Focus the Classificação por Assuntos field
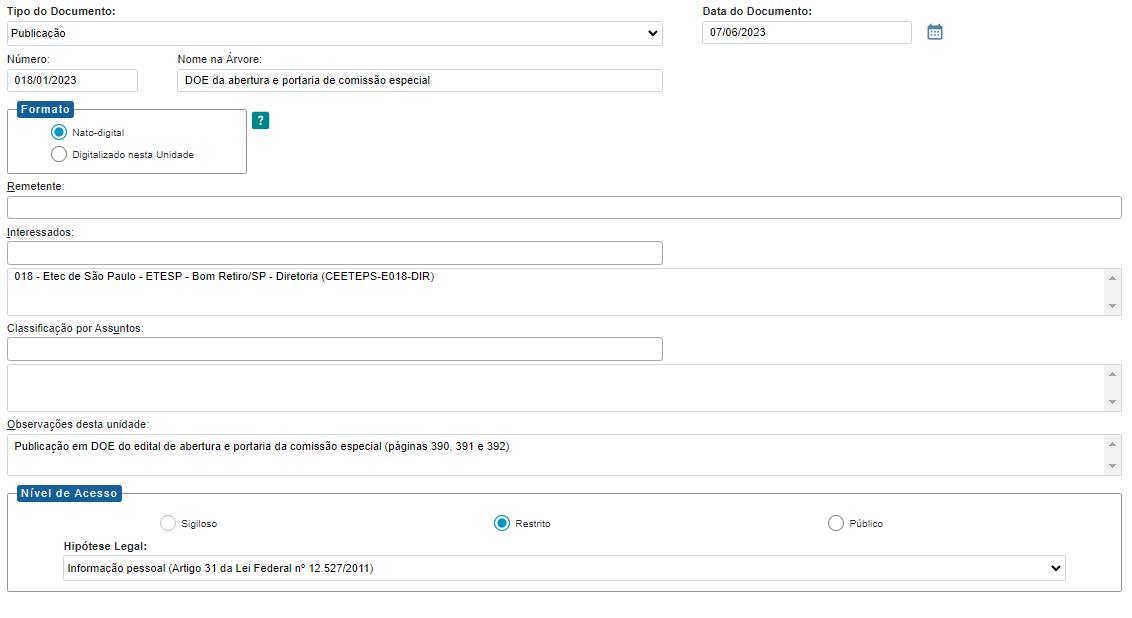 click(334, 349)
